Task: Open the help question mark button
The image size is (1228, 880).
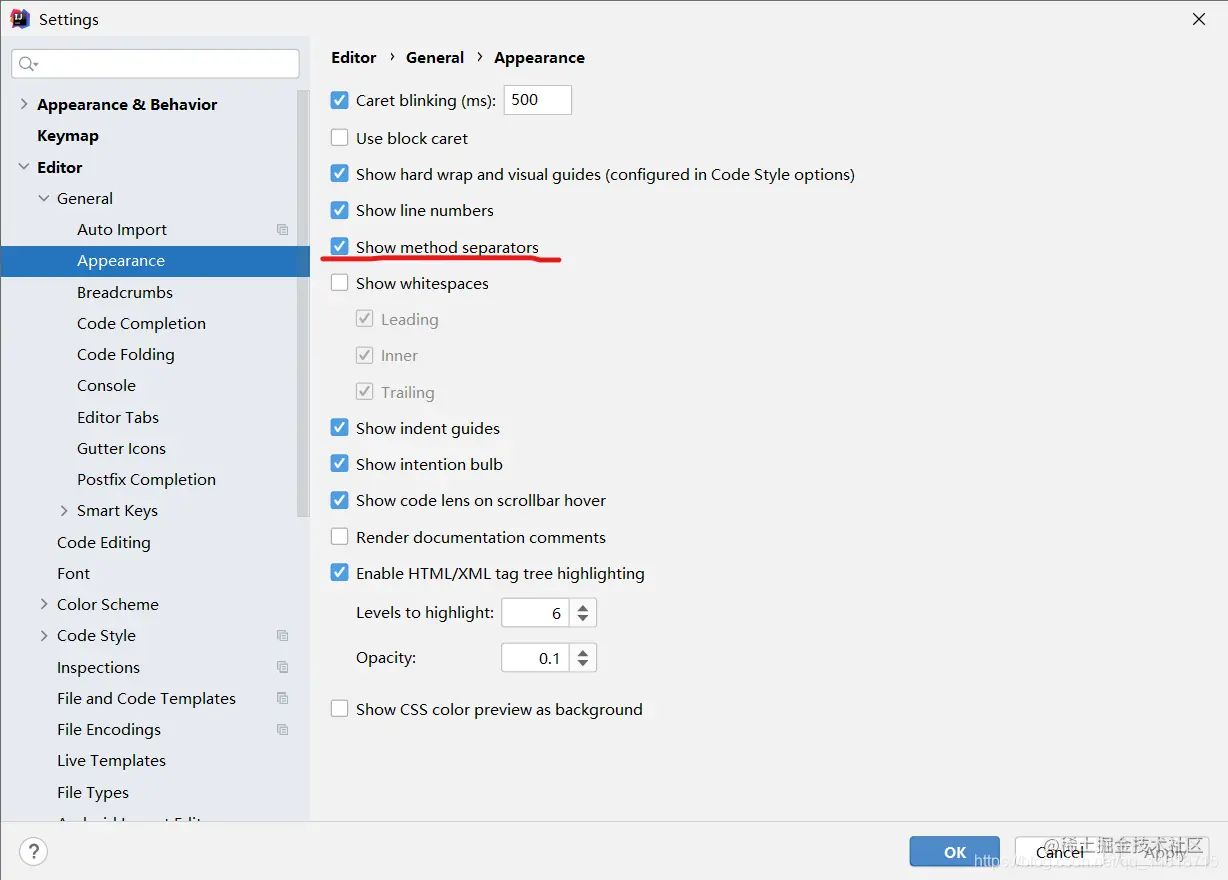Action: click(33, 852)
